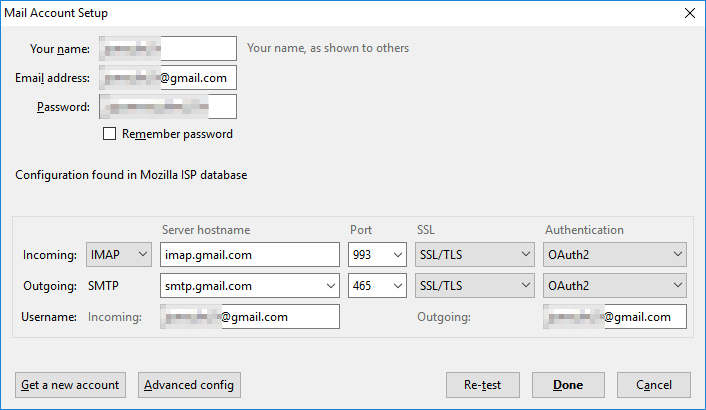706x410 pixels.
Task: Open the incoming OAuth2 authentication dropdown
Action: [615, 255]
